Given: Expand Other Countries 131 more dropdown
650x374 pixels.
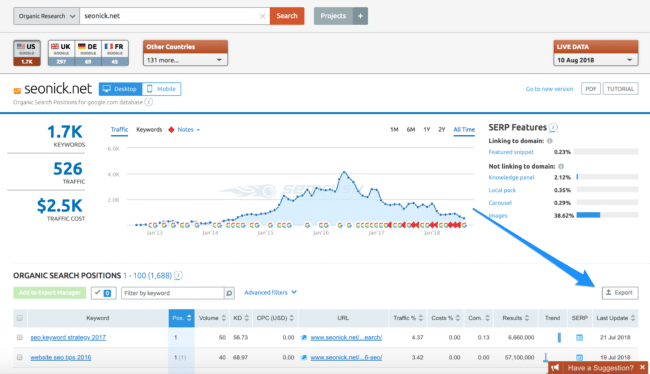Looking at the screenshot, I should (x=185, y=60).
